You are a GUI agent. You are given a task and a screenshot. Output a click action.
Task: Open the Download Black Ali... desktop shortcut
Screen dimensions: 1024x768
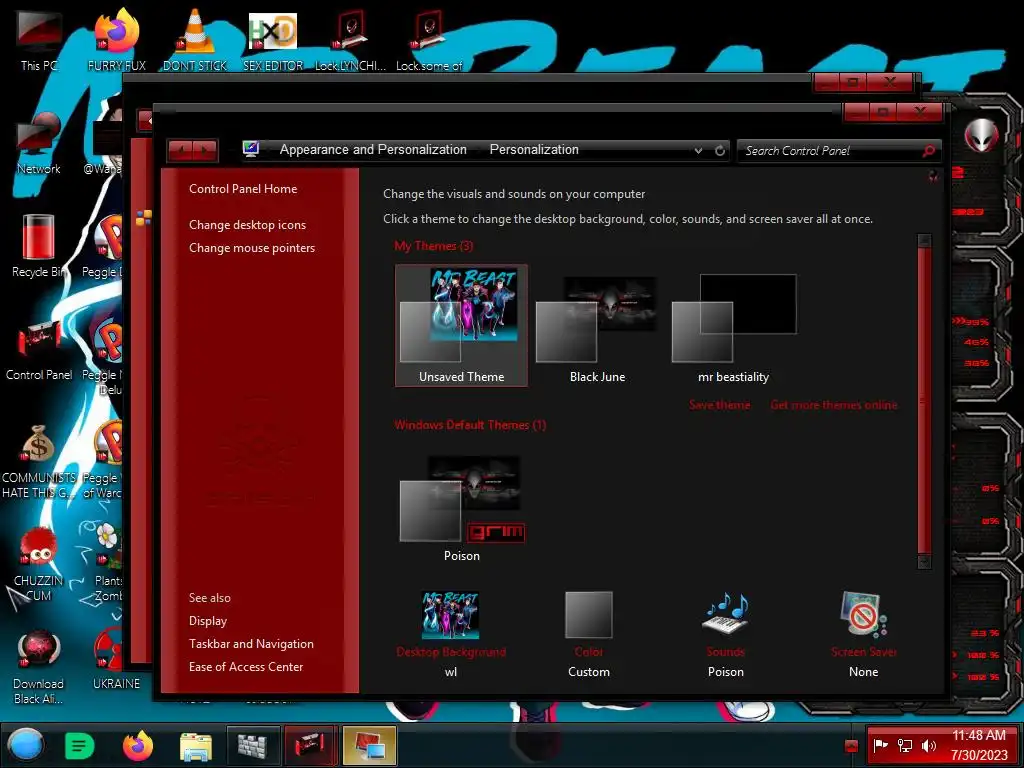coord(39,666)
